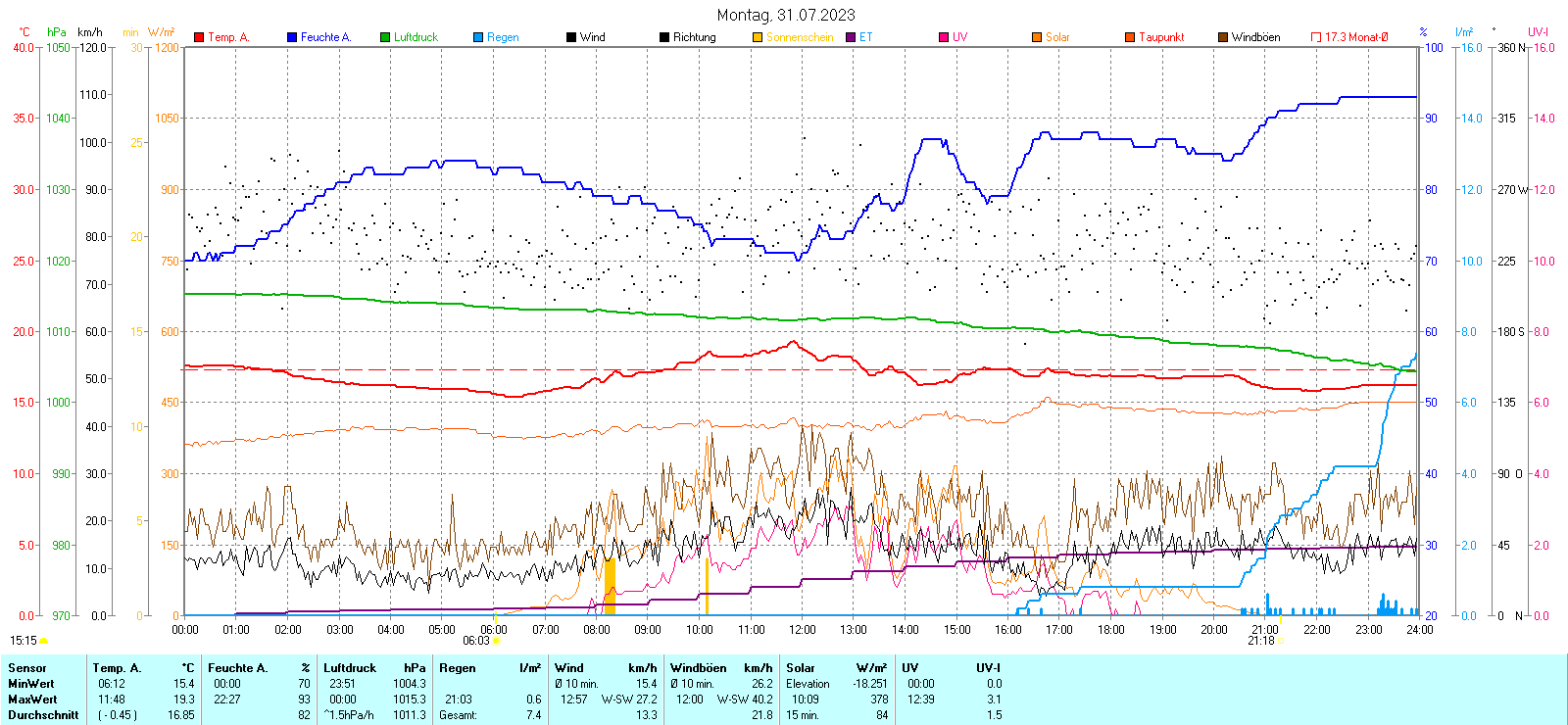The width and height of the screenshot is (1568, 725).
Task: Click the Luftdruck header in the data table
Action: pyautogui.click(x=350, y=668)
